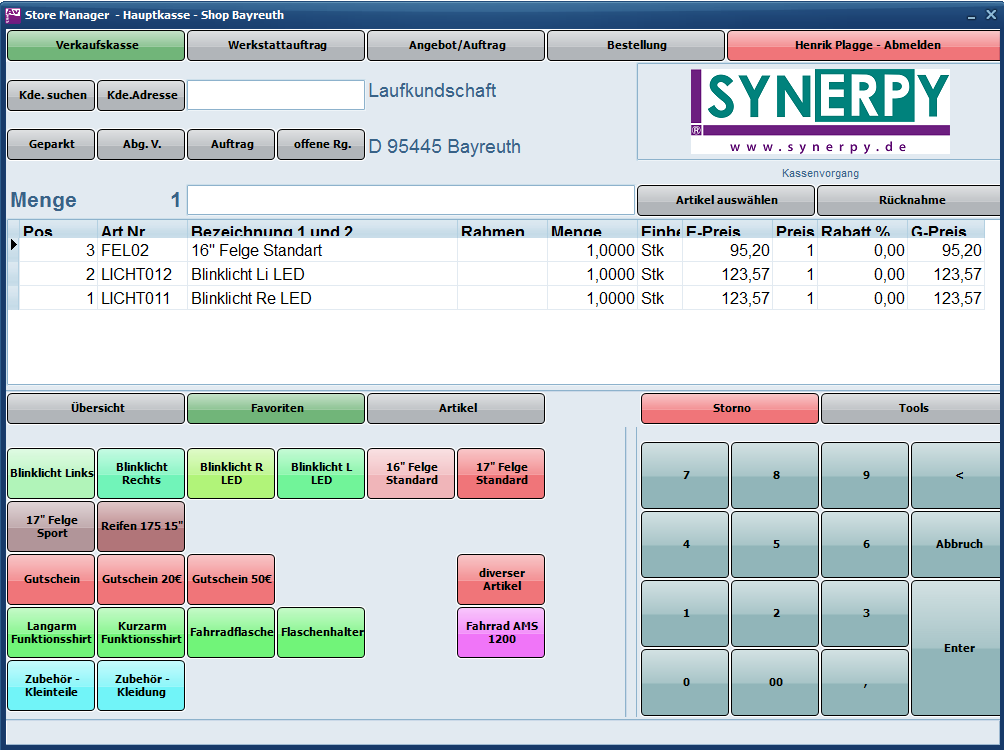Log out via Henrik Plagge - Abmelden
Viewport: 1004px width, 750px height.
pos(867,45)
